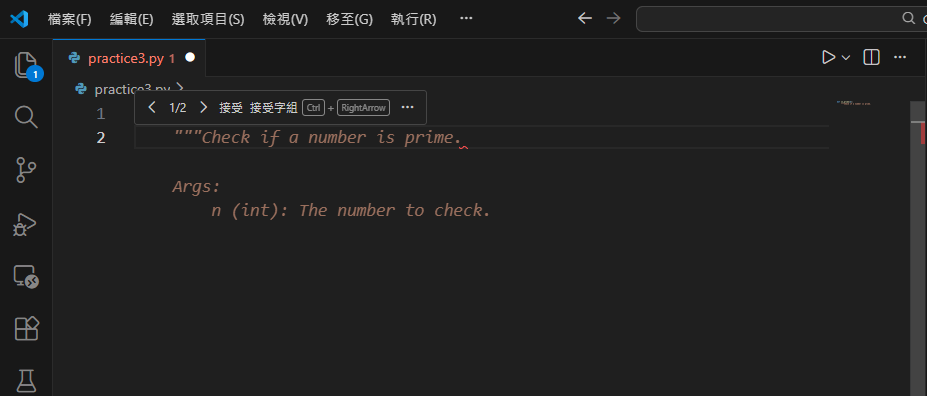Open the Remote Explorer icon
Image resolution: width=927 pixels, height=396 pixels.
(x=26, y=276)
